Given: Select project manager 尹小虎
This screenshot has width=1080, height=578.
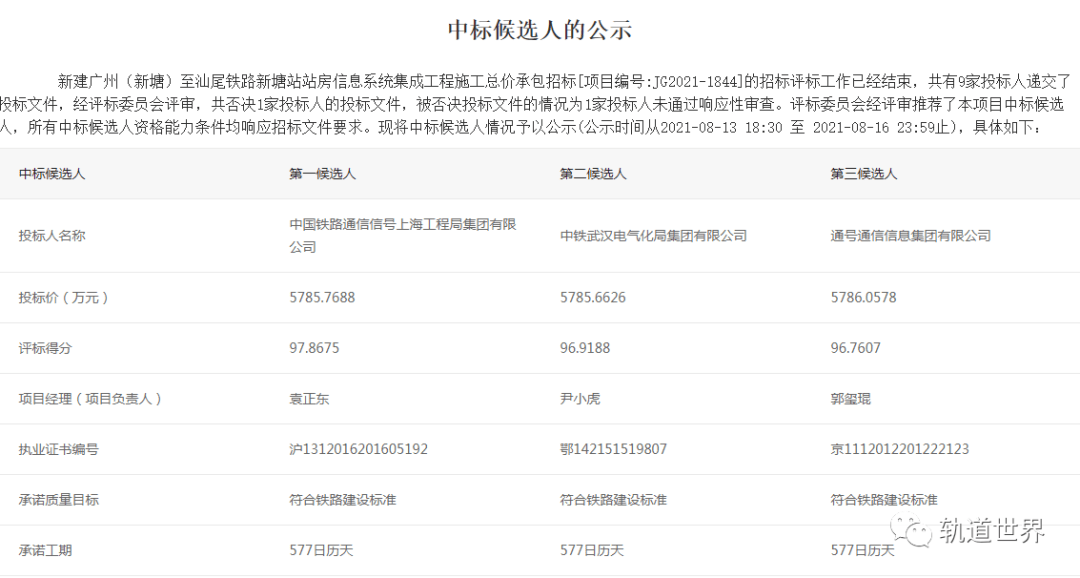Looking at the screenshot, I should (x=580, y=399).
